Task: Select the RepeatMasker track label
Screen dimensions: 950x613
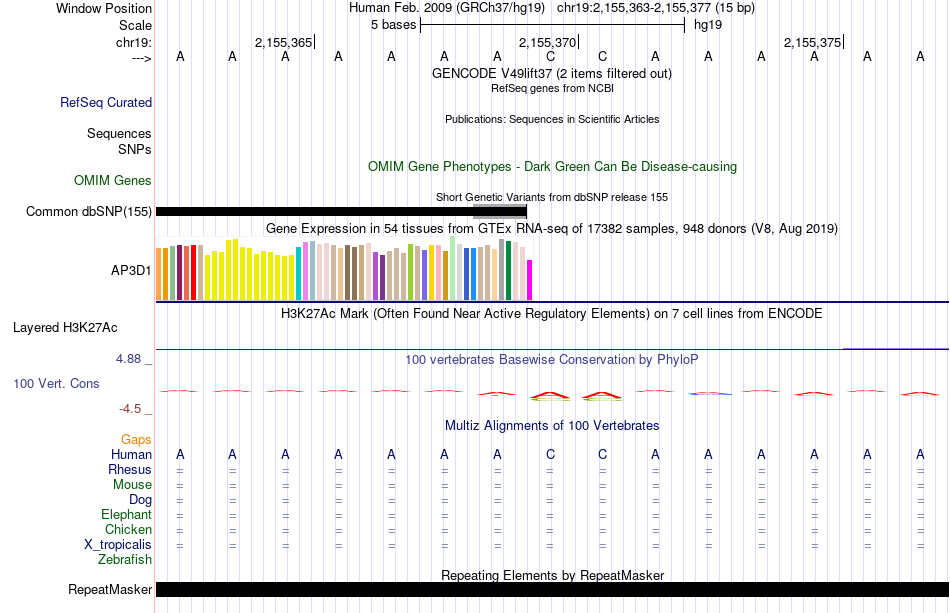Action: [x=110, y=589]
